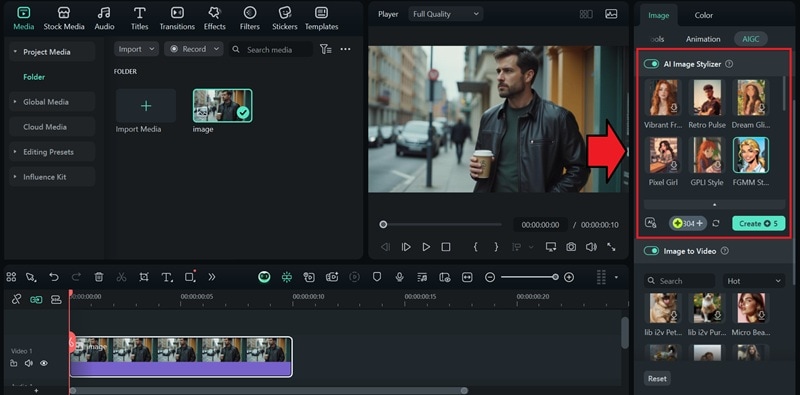This screenshot has width=800, height=395.
Task: Click the Image to Video Search field
Action: pyautogui.click(x=679, y=281)
